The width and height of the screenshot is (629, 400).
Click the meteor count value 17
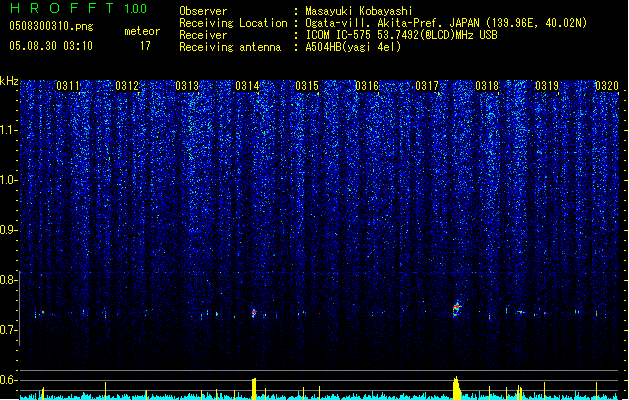(x=145, y=46)
